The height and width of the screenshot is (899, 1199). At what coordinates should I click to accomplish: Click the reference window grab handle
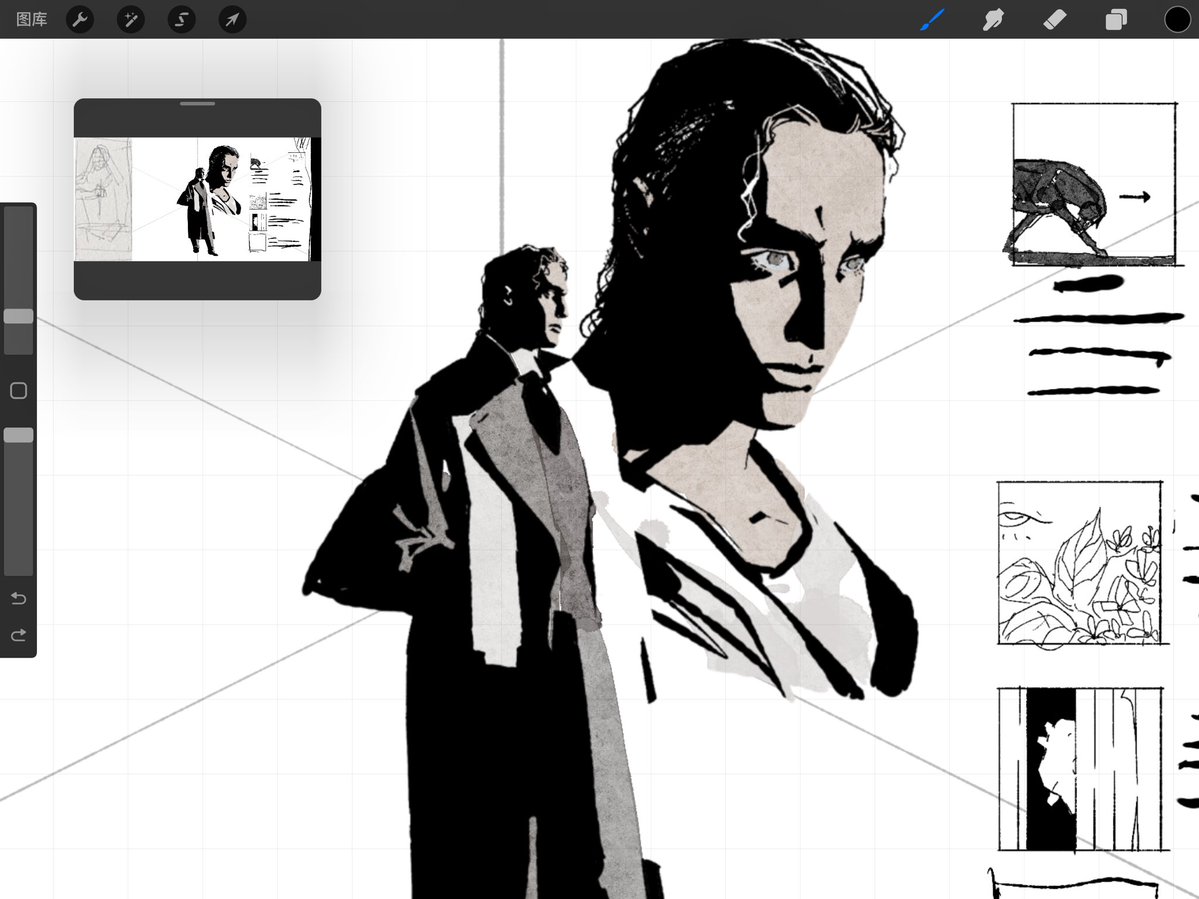click(x=197, y=103)
